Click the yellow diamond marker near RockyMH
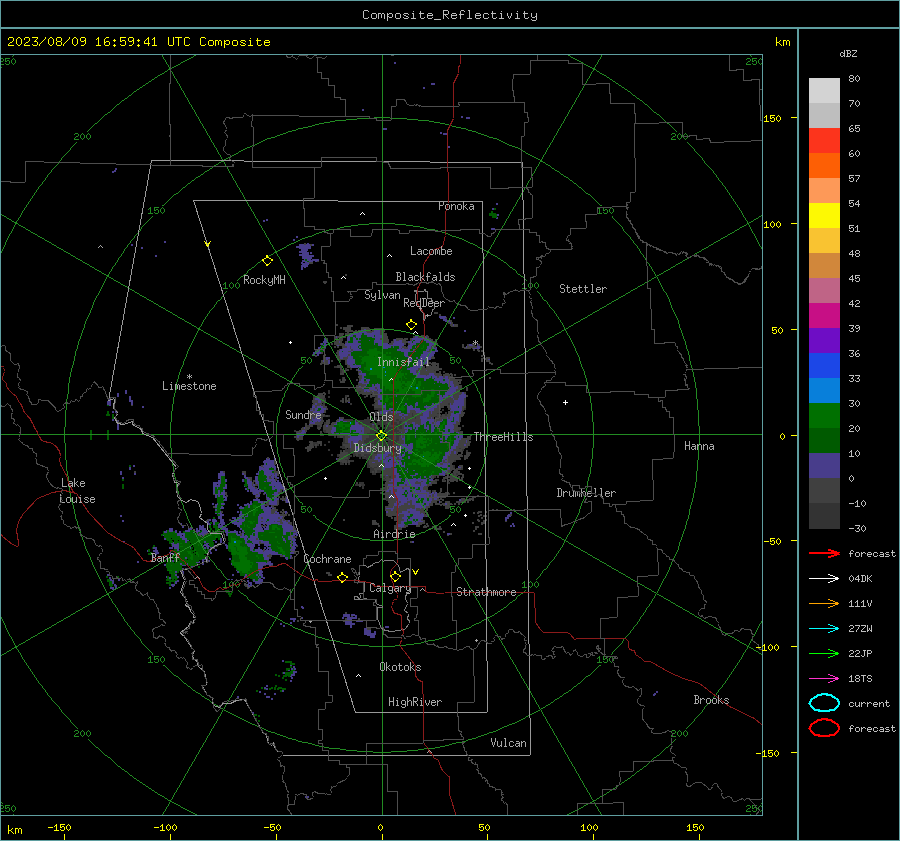 [267, 261]
